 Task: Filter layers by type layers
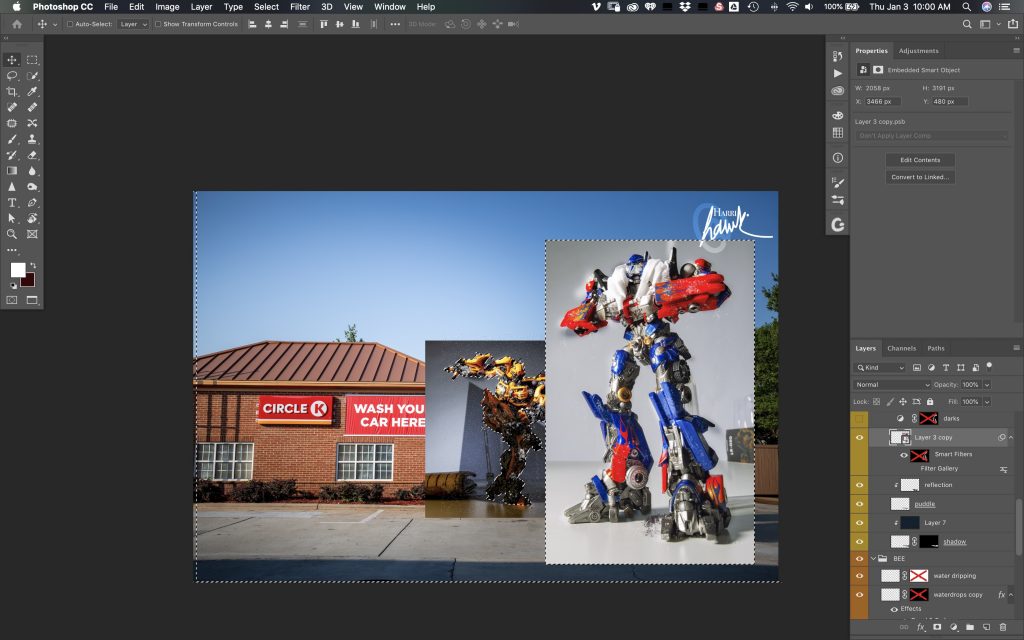coord(946,368)
